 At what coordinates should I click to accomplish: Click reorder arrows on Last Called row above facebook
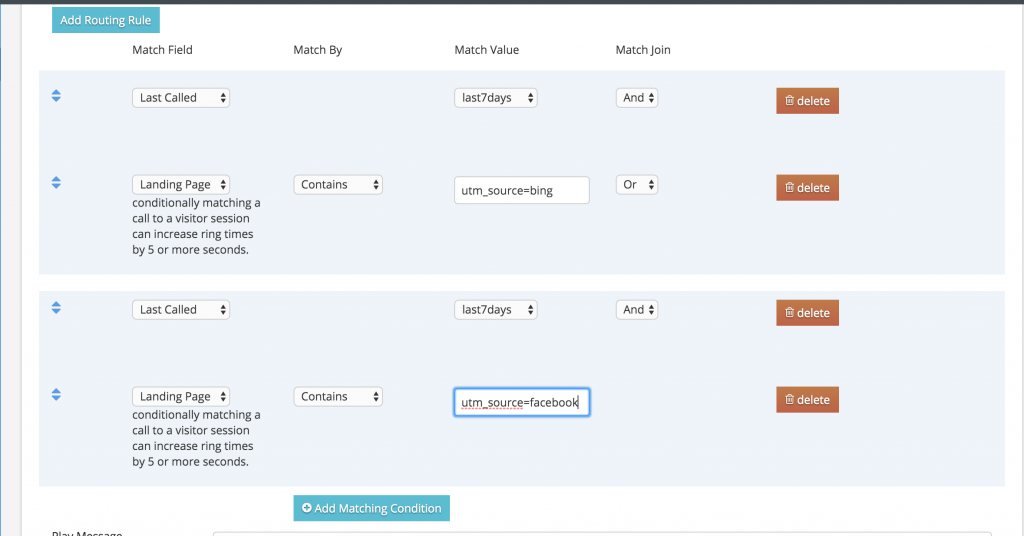click(56, 308)
